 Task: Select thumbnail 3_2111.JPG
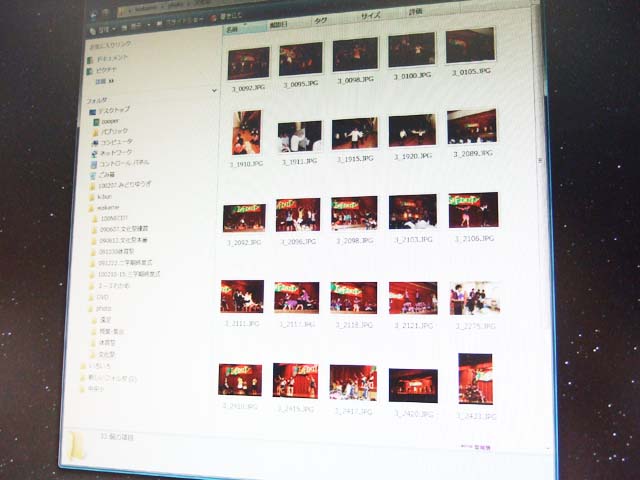click(242, 296)
